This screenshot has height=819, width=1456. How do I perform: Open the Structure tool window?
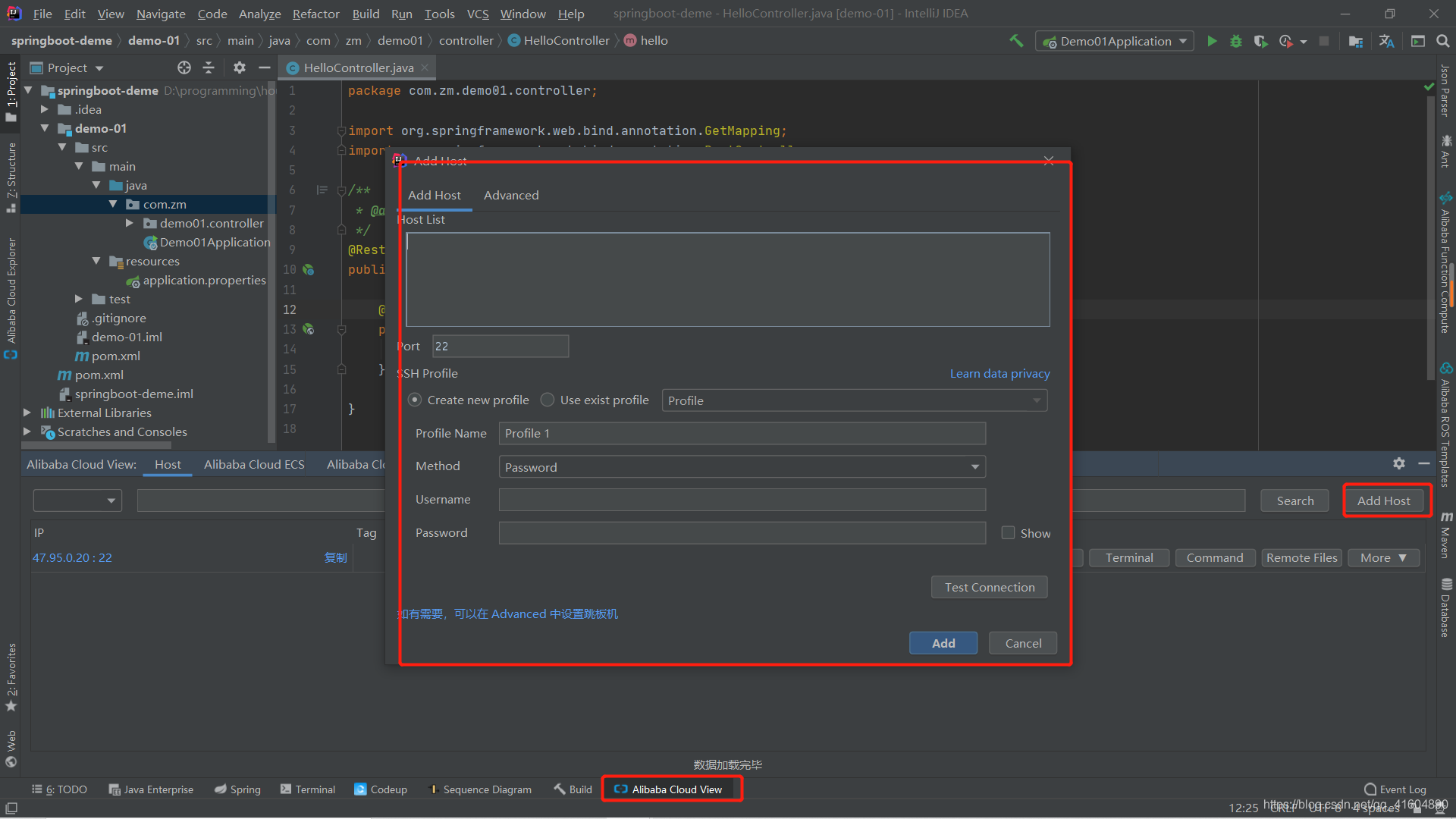(11, 177)
